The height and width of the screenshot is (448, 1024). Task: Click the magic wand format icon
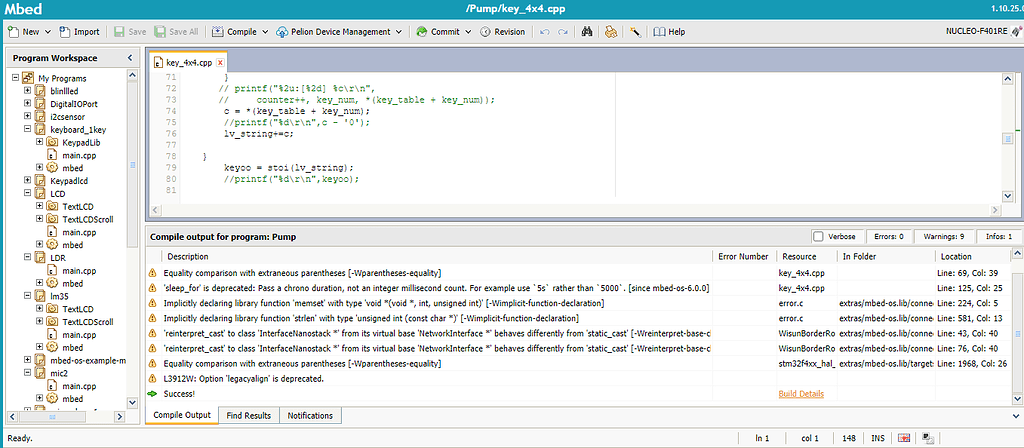click(634, 31)
